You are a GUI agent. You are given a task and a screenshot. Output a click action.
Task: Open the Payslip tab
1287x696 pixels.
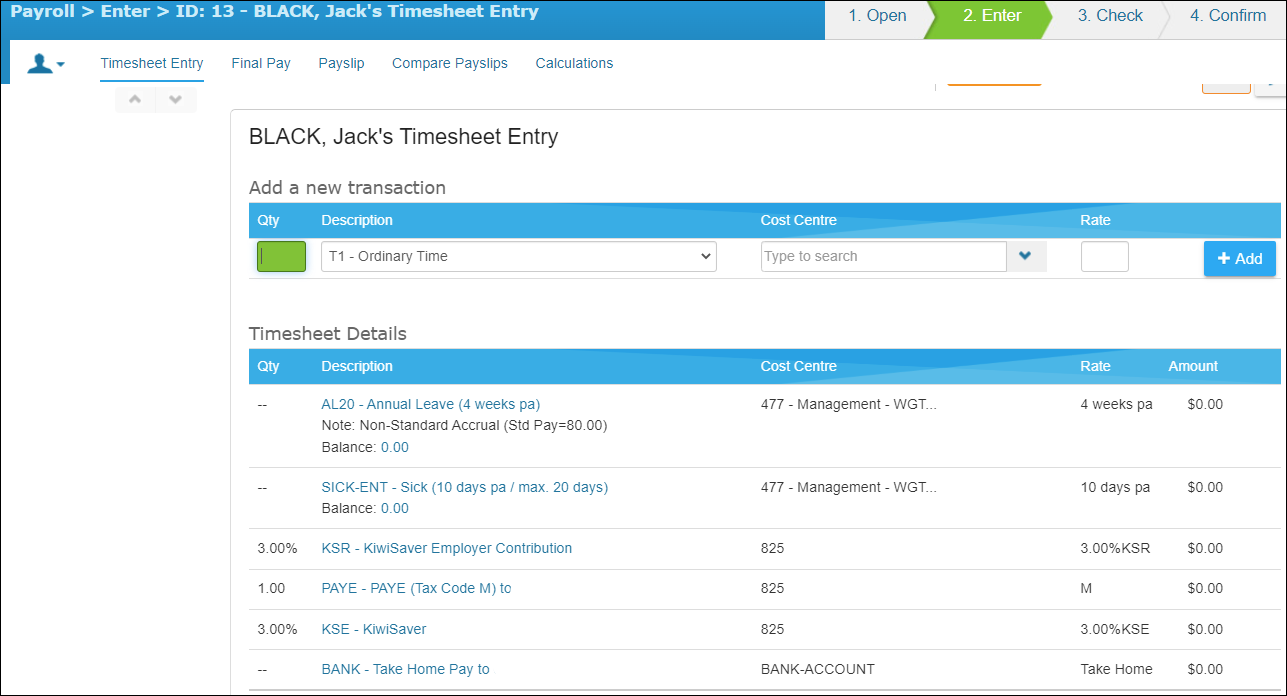pyautogui.click(x=341, y=63)
